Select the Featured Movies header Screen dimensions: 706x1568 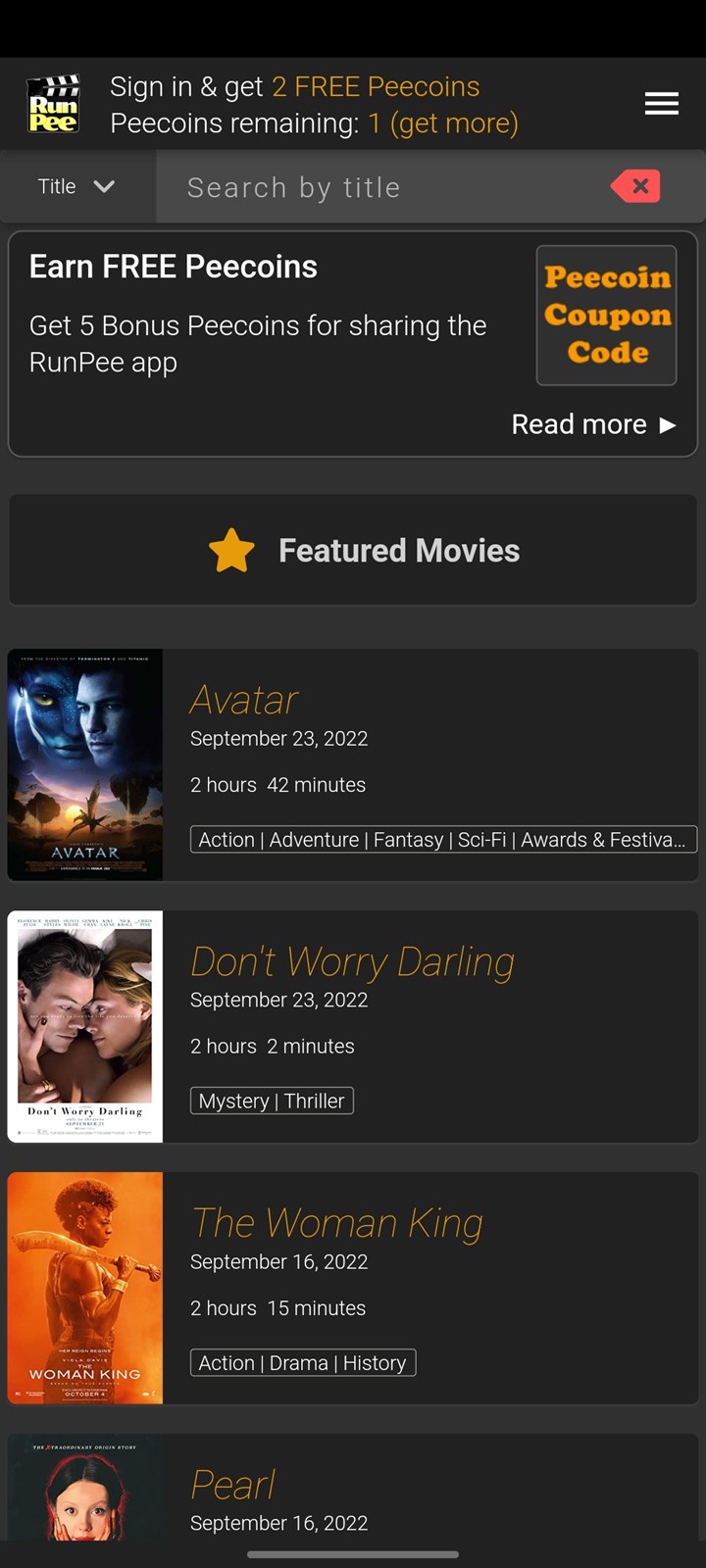click(x=353, y=550)
